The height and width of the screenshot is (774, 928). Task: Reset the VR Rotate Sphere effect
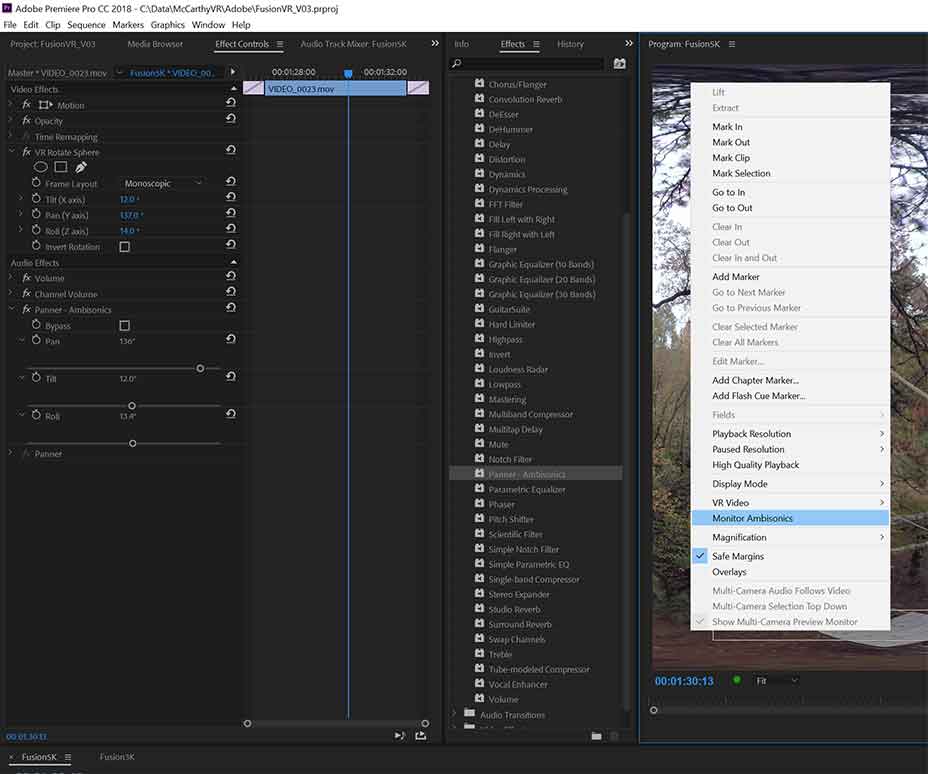[231, 150]
